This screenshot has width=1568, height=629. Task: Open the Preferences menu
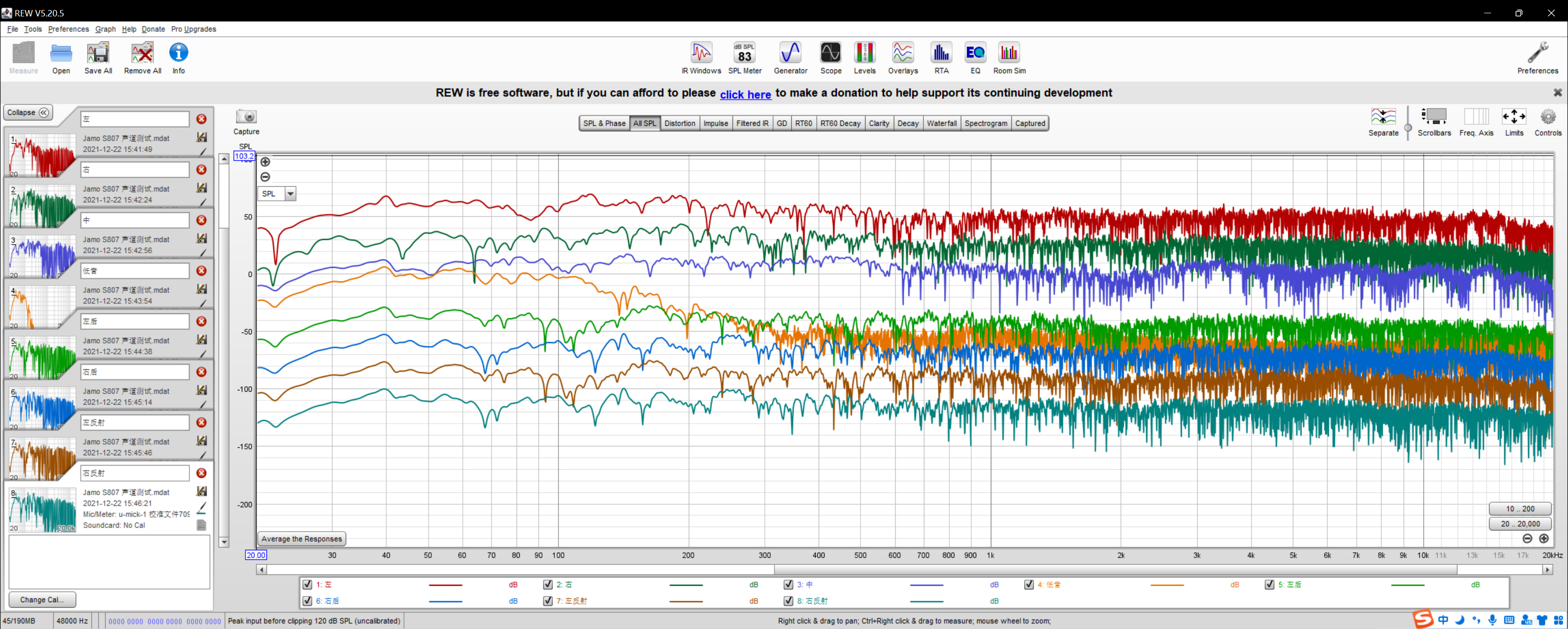coord(68,29)
